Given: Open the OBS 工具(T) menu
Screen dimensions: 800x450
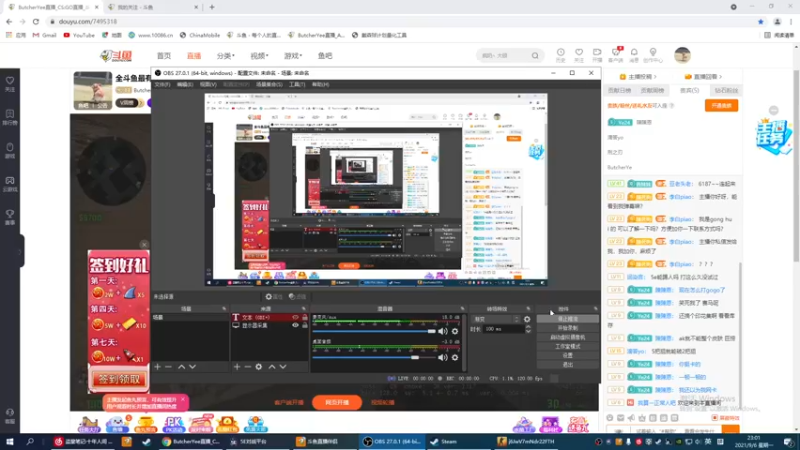Looking at the screenshot, I should point(297,84).
